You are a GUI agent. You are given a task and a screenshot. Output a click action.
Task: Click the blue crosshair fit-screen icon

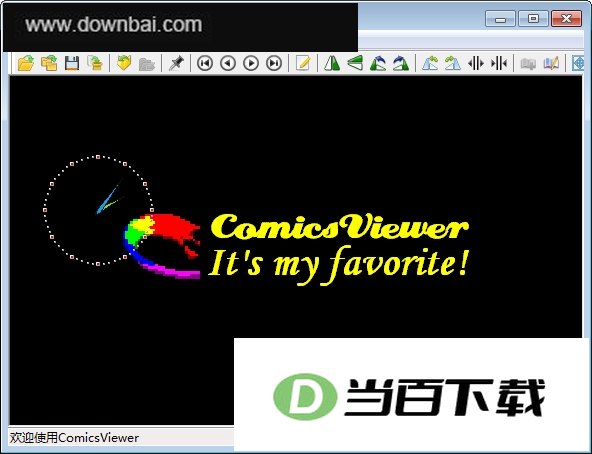[x=578, y=63]
